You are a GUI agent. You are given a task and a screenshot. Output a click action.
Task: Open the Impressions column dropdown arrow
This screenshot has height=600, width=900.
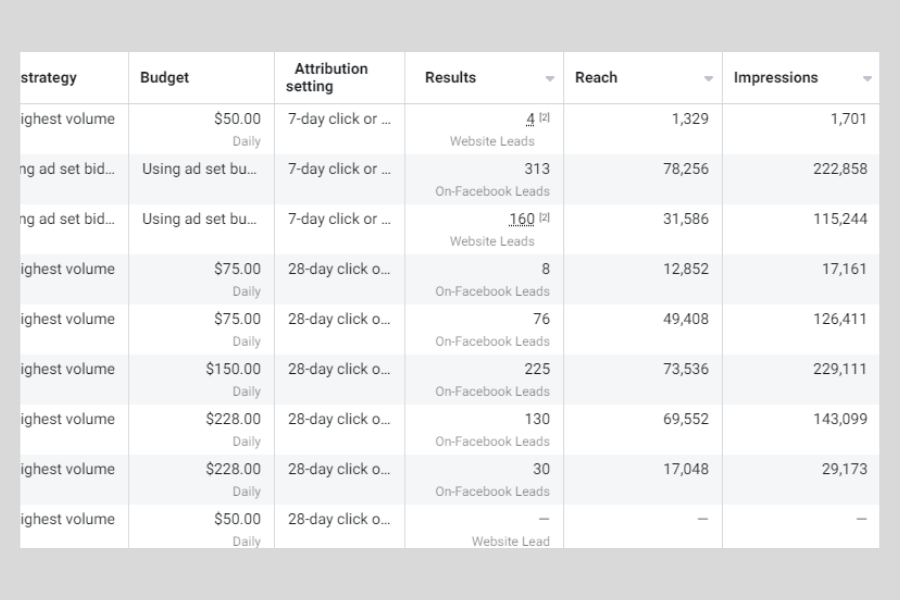coord(867,79)
